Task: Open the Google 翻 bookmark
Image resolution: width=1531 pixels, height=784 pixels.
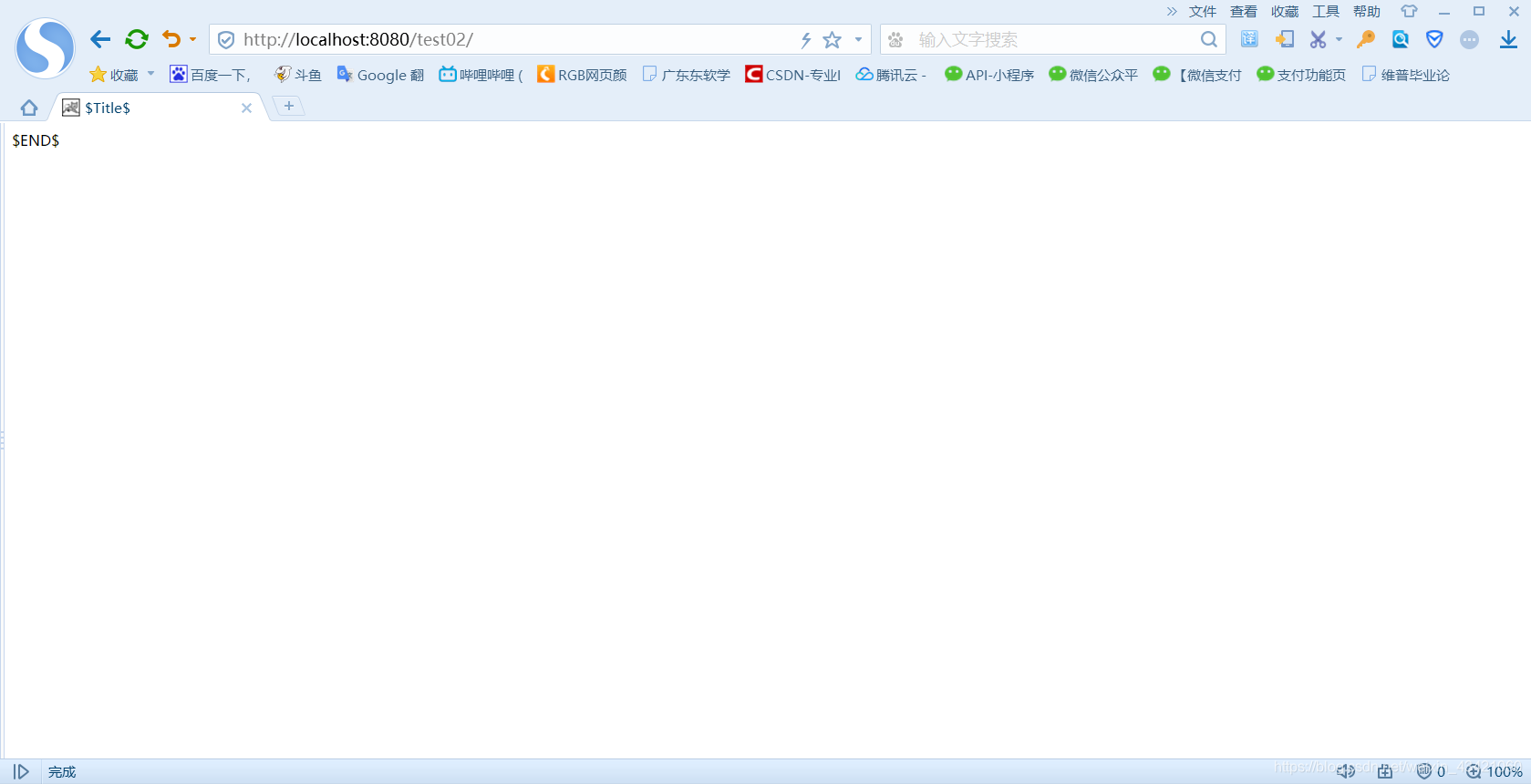Action: pos(380,75)
